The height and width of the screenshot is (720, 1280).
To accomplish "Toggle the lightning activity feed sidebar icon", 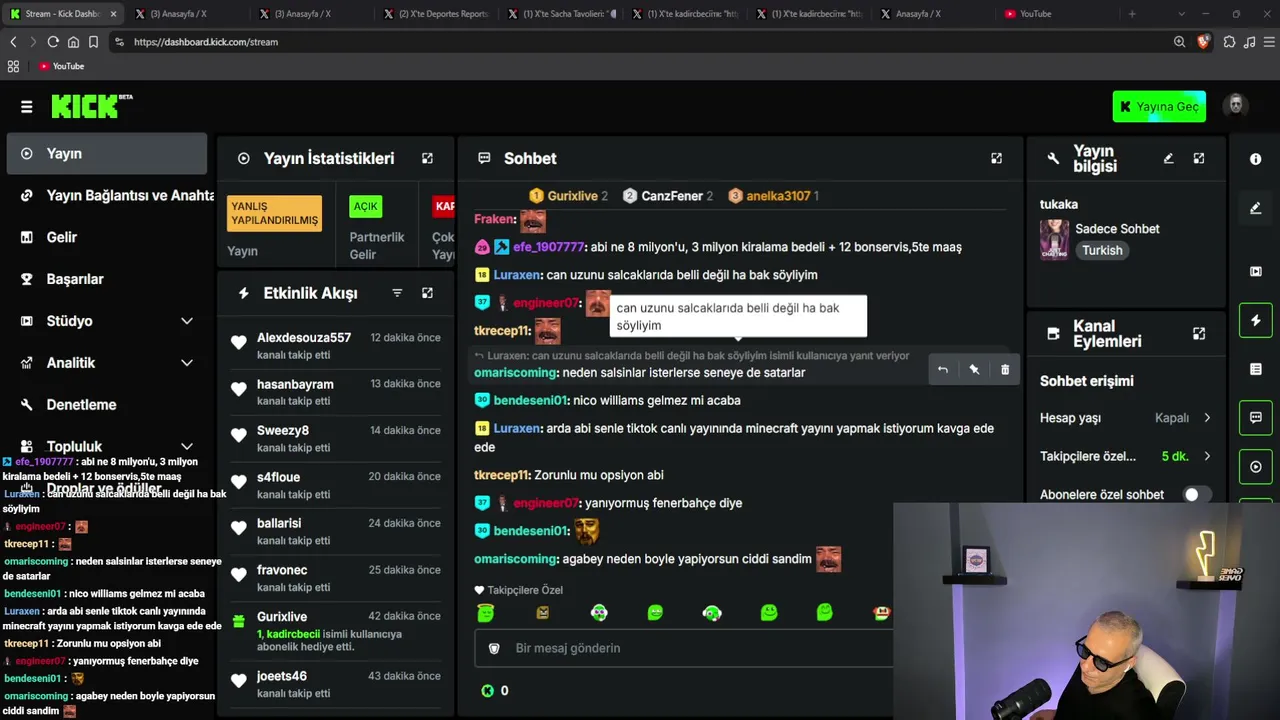I will 1256,320.
